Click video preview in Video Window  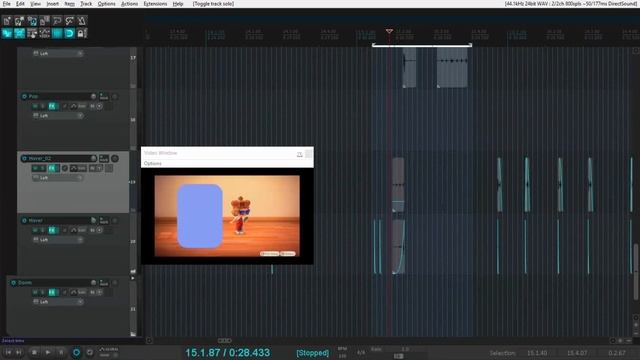pos(227,216)
